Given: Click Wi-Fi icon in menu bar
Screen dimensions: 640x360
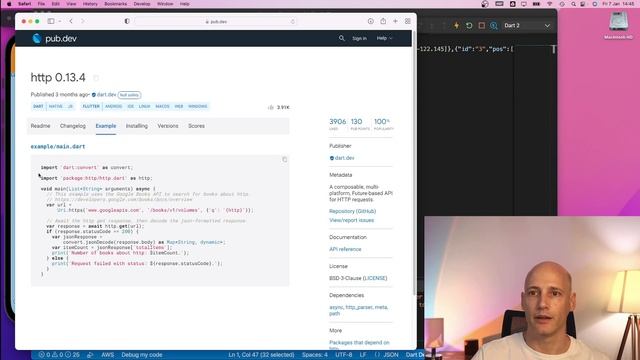Looking at the screenshot, I should pos(550,4).
